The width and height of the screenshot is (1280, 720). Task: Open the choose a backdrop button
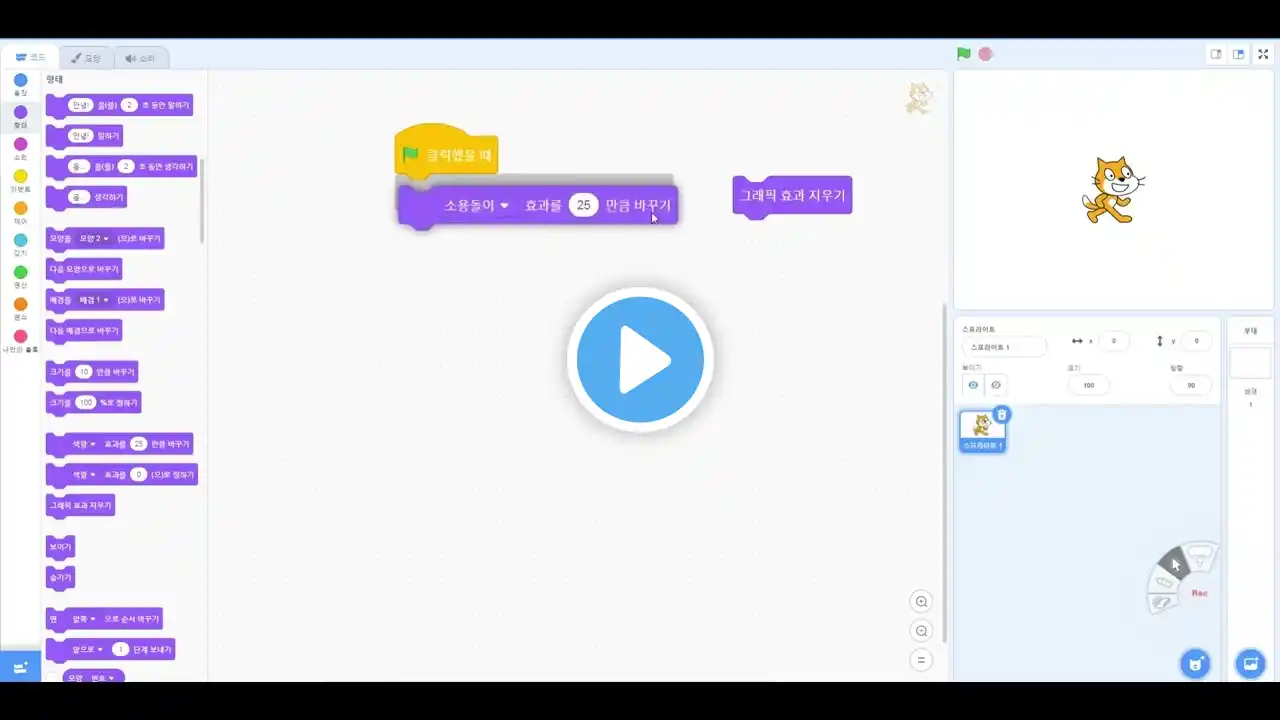click(x=1250, y=663)
